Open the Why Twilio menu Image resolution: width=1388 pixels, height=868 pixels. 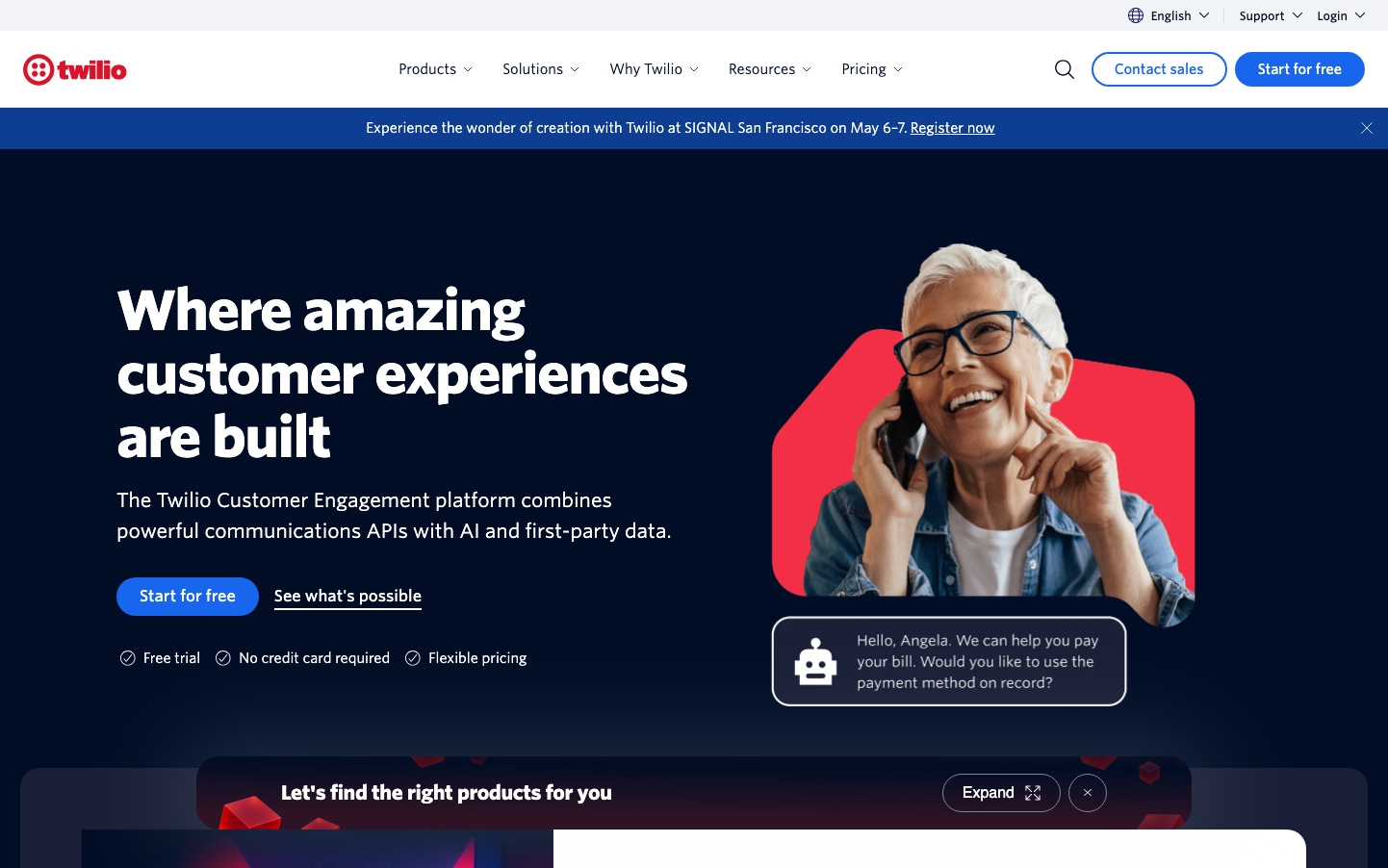point(654,69)
